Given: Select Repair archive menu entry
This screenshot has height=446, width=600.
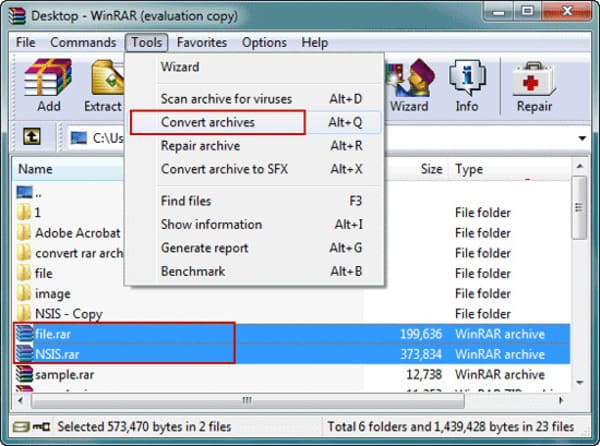Looking at the screenshot, I should 254,145.
